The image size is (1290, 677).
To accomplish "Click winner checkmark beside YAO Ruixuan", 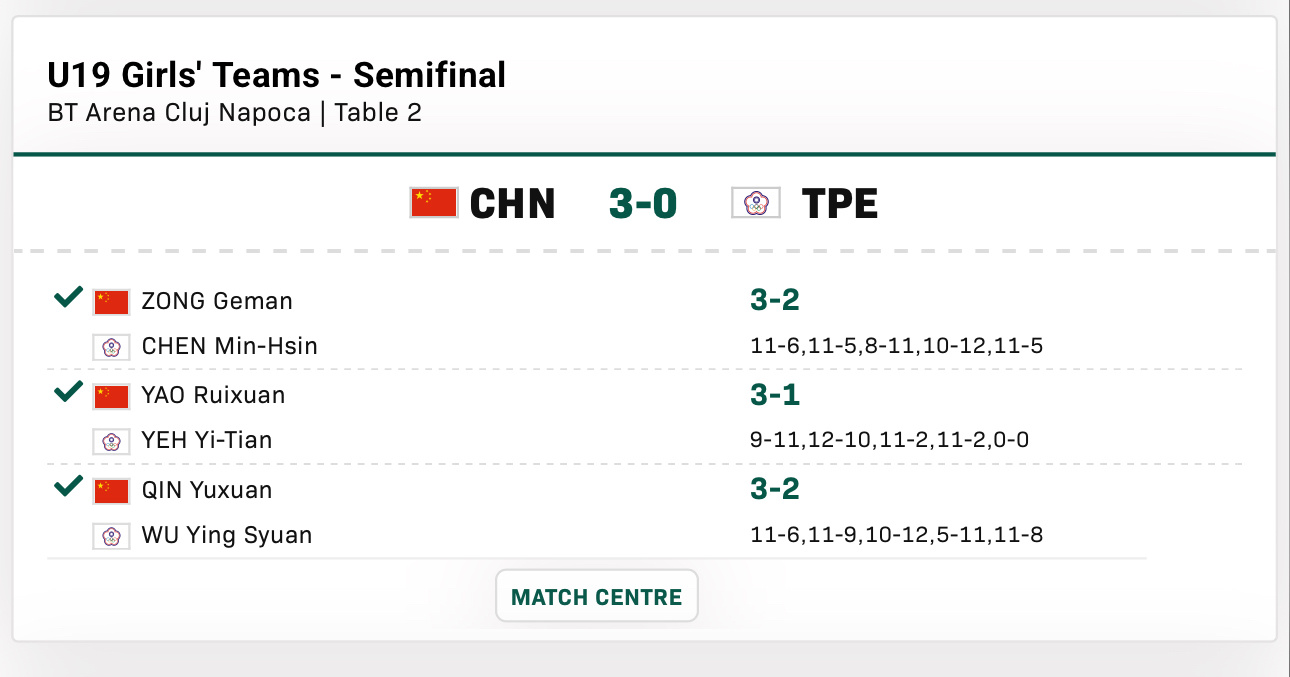I will coord(68,392).
